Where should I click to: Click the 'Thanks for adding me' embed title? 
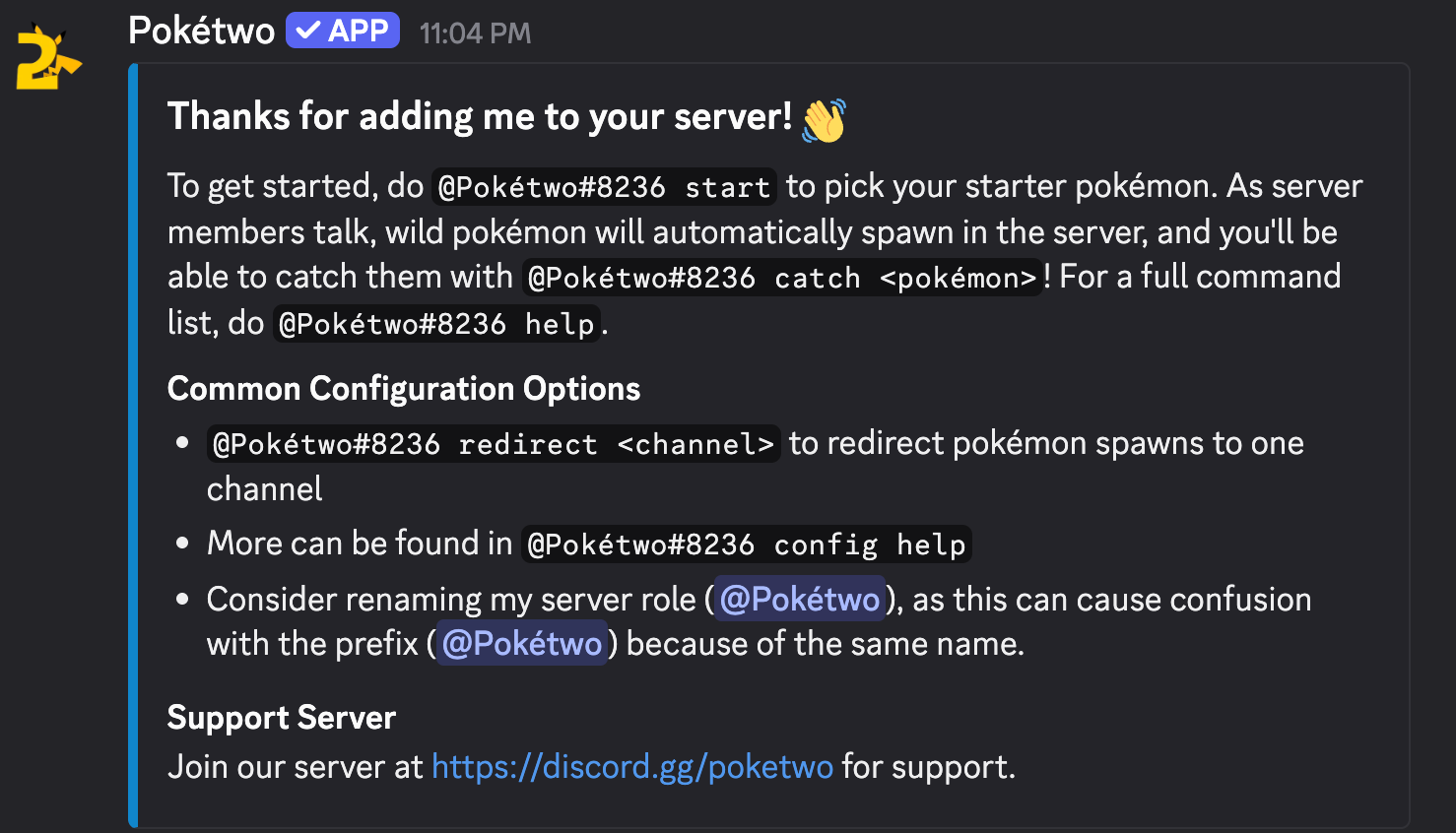coord(479,116)
